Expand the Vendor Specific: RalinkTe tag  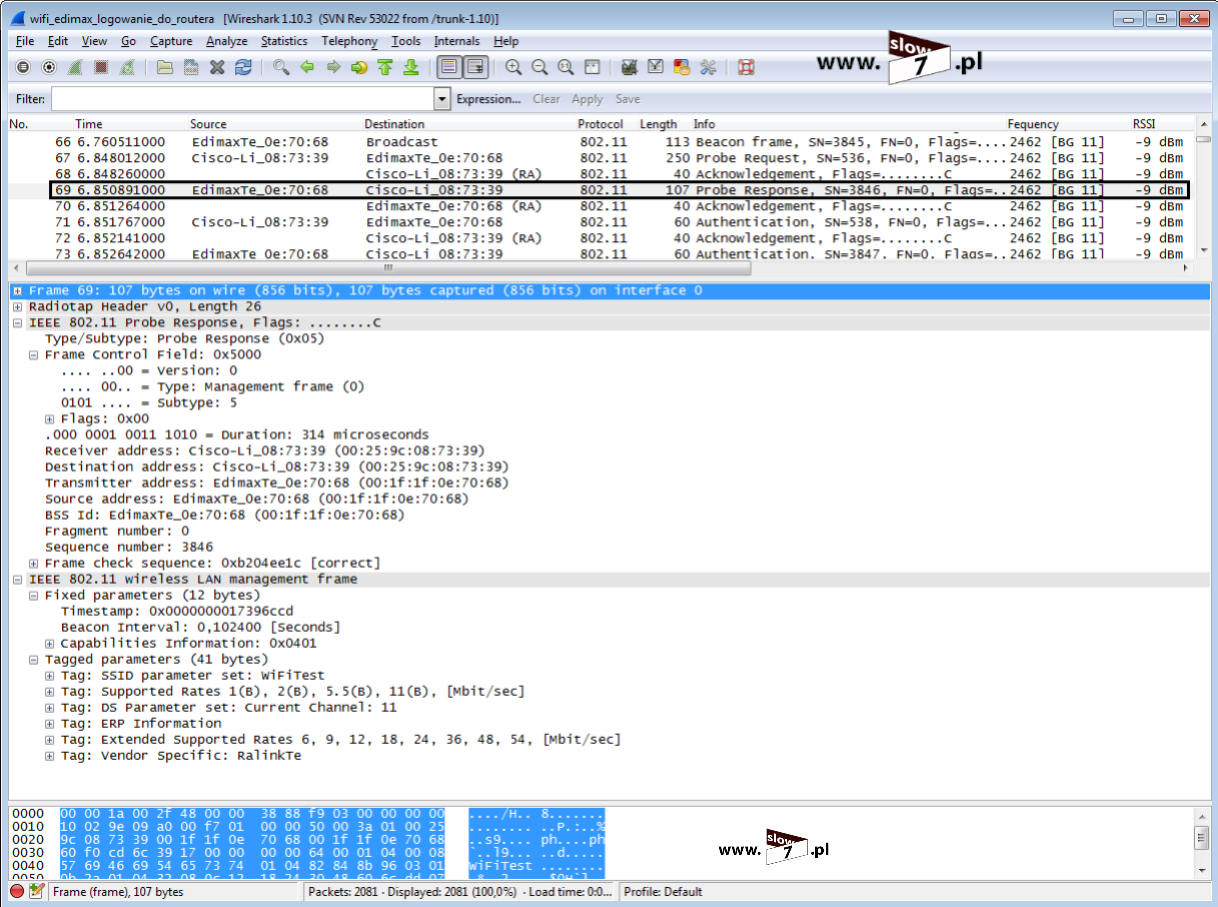49,755
